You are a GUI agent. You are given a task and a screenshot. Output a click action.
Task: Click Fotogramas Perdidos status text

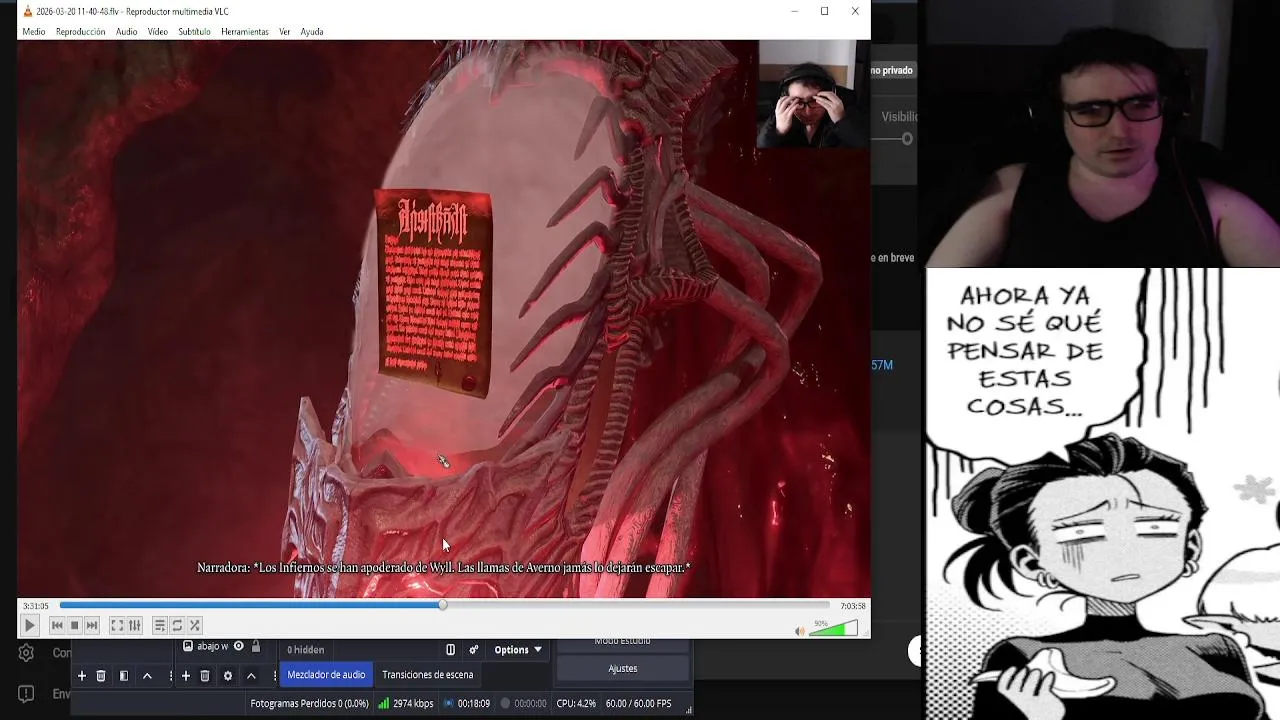coord(310,704)
